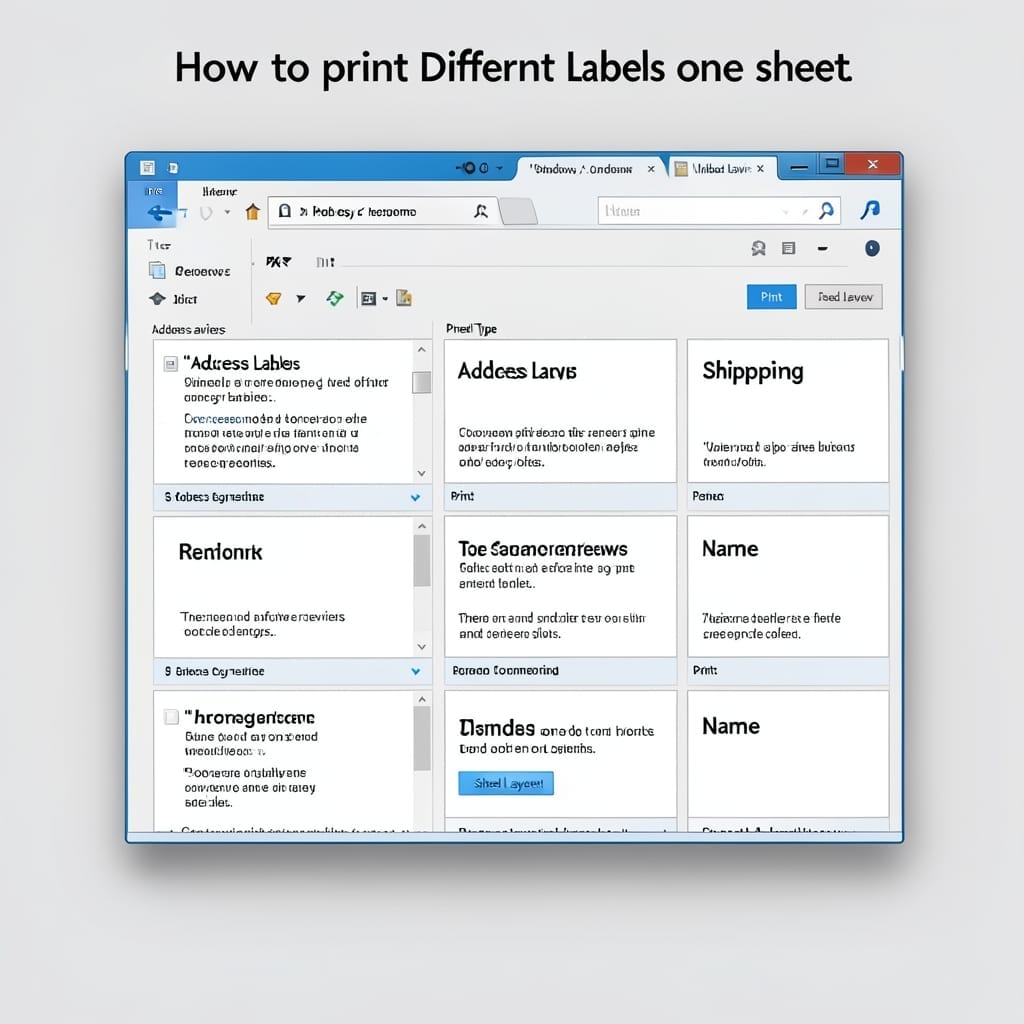
Task: Click the blue "Shed Layeet" button
Action: (506, 783)
